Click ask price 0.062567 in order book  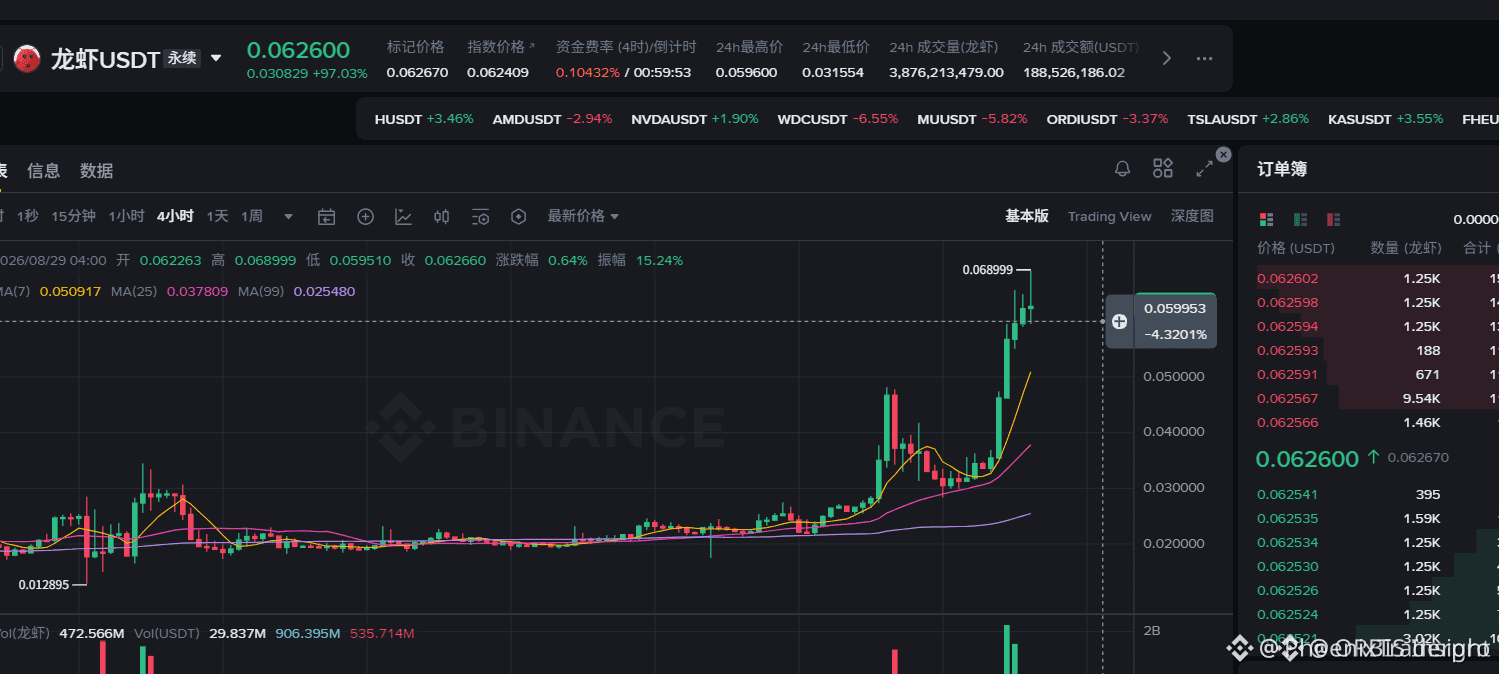tap(1287, 399)
